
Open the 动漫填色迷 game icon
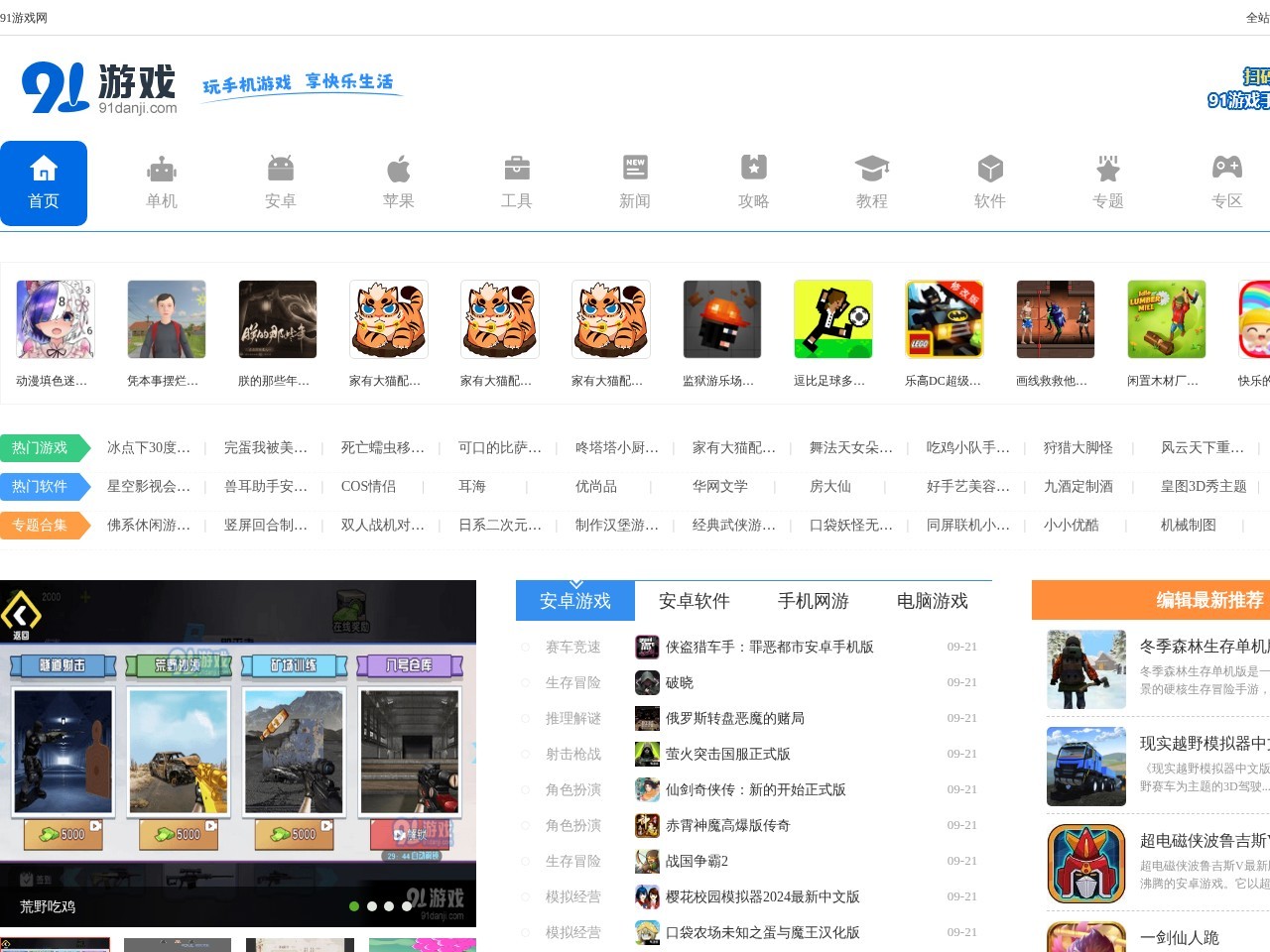pos(56,319)
